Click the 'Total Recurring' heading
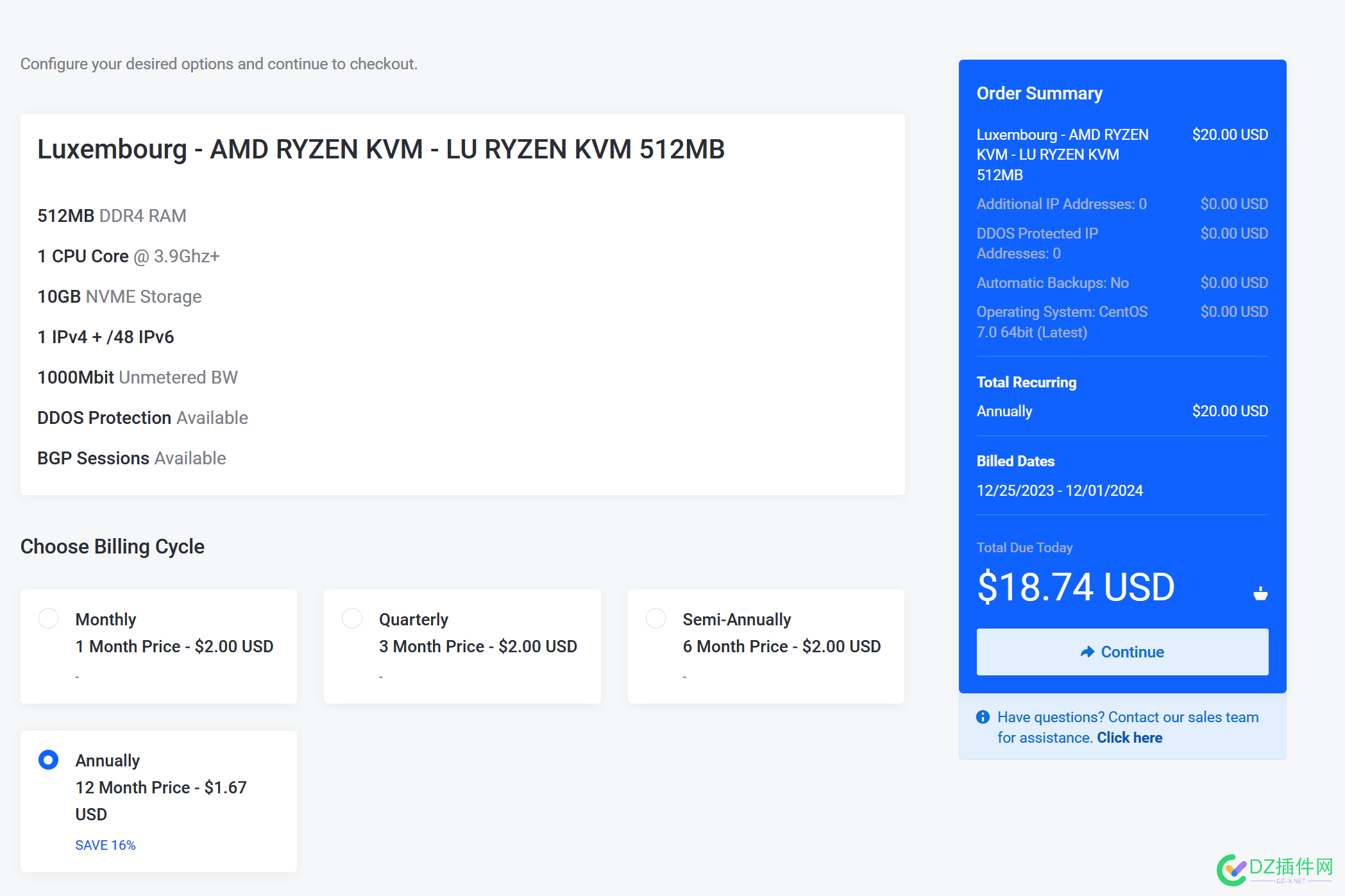The height and width of the screenshot is (896, 1345). tap(1026, 382)
